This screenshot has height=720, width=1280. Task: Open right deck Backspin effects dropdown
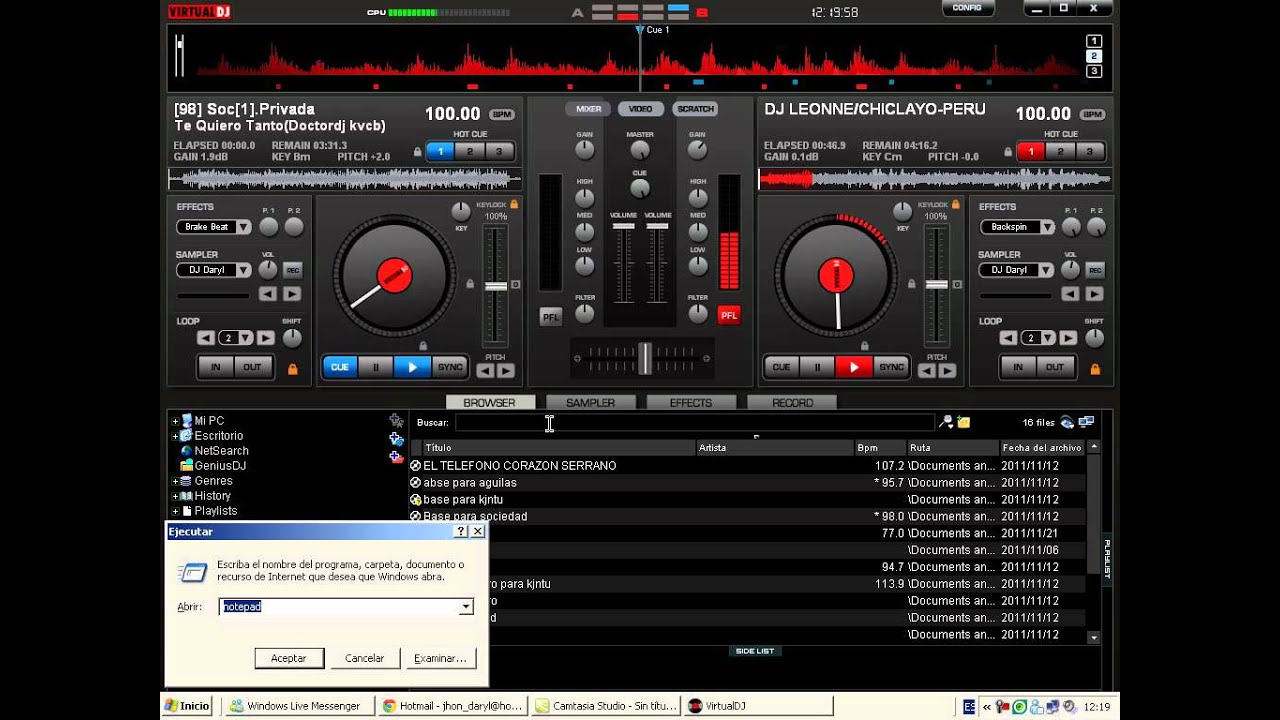[1047, 227]
